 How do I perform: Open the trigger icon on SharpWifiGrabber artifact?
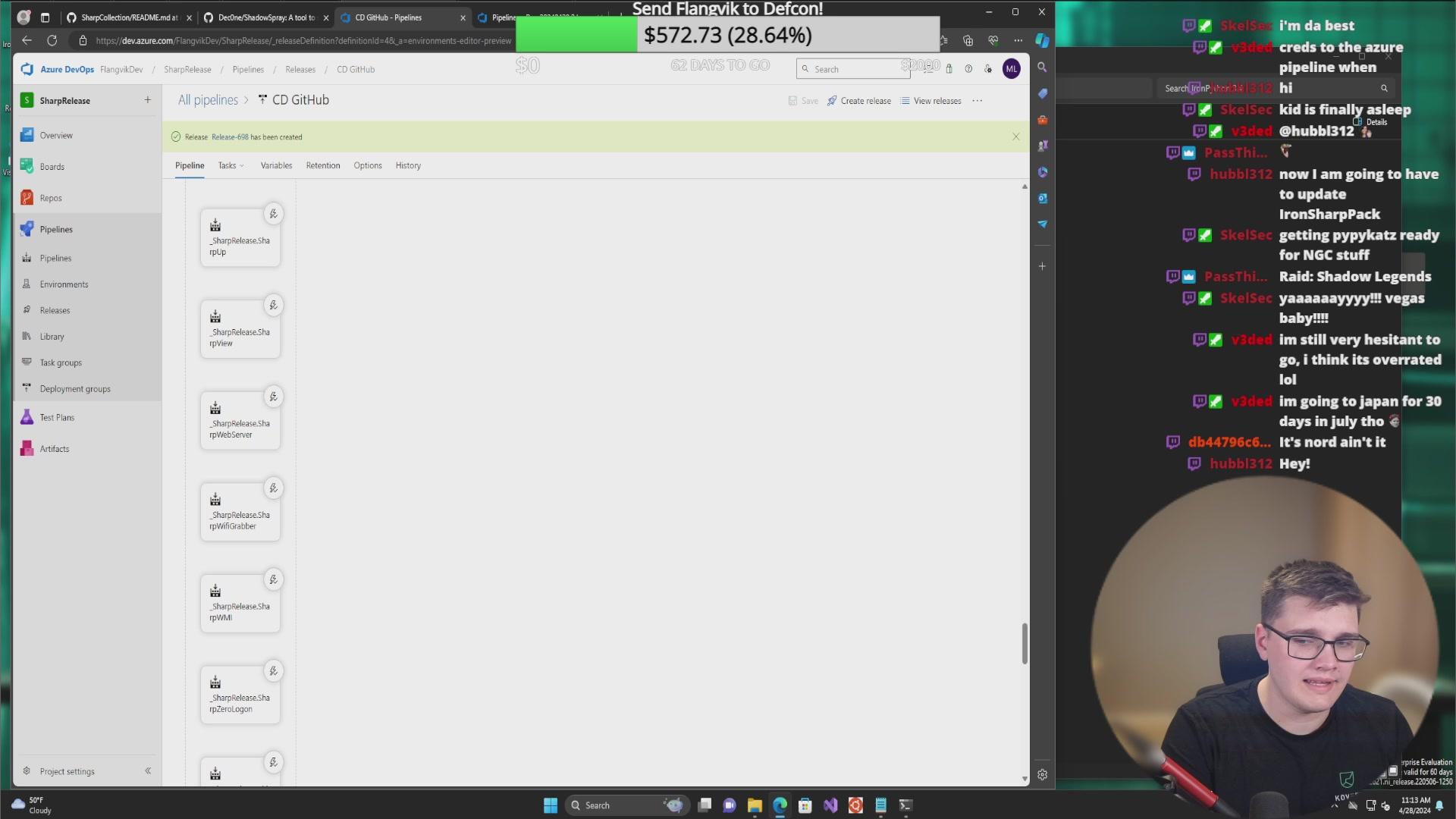pos(273,488)
